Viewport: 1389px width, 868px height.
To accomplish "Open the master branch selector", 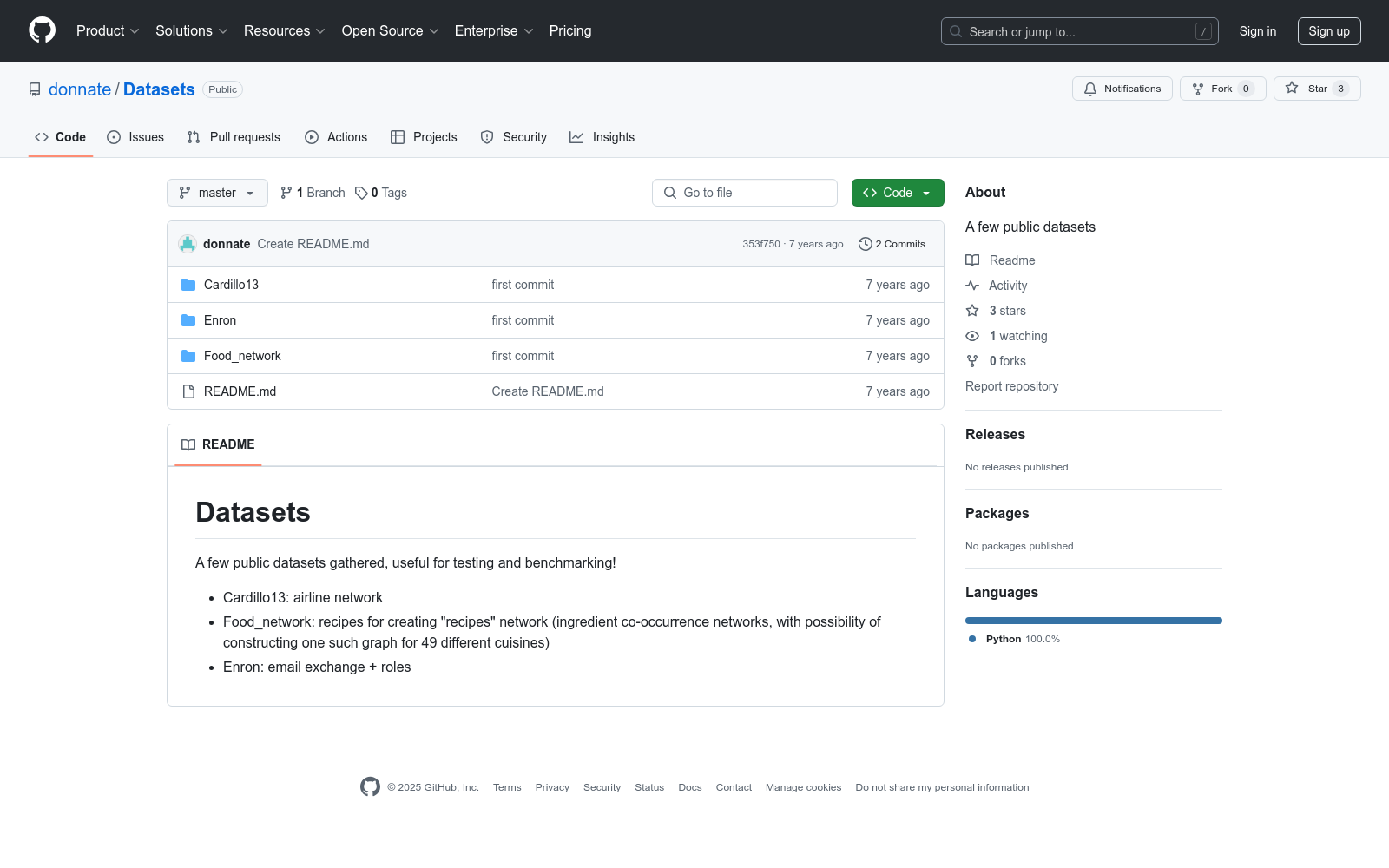I will [217, 193].
